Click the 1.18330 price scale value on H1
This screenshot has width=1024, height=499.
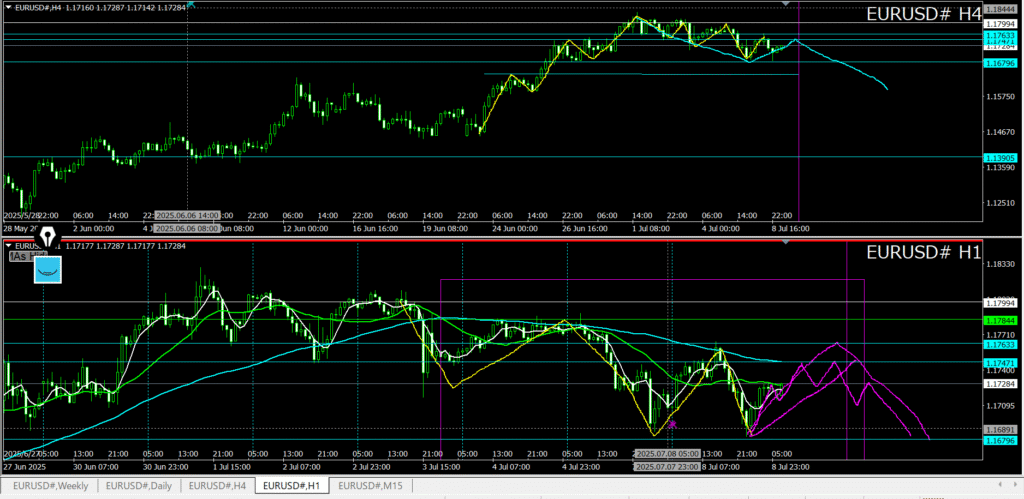click(1000, 264)
